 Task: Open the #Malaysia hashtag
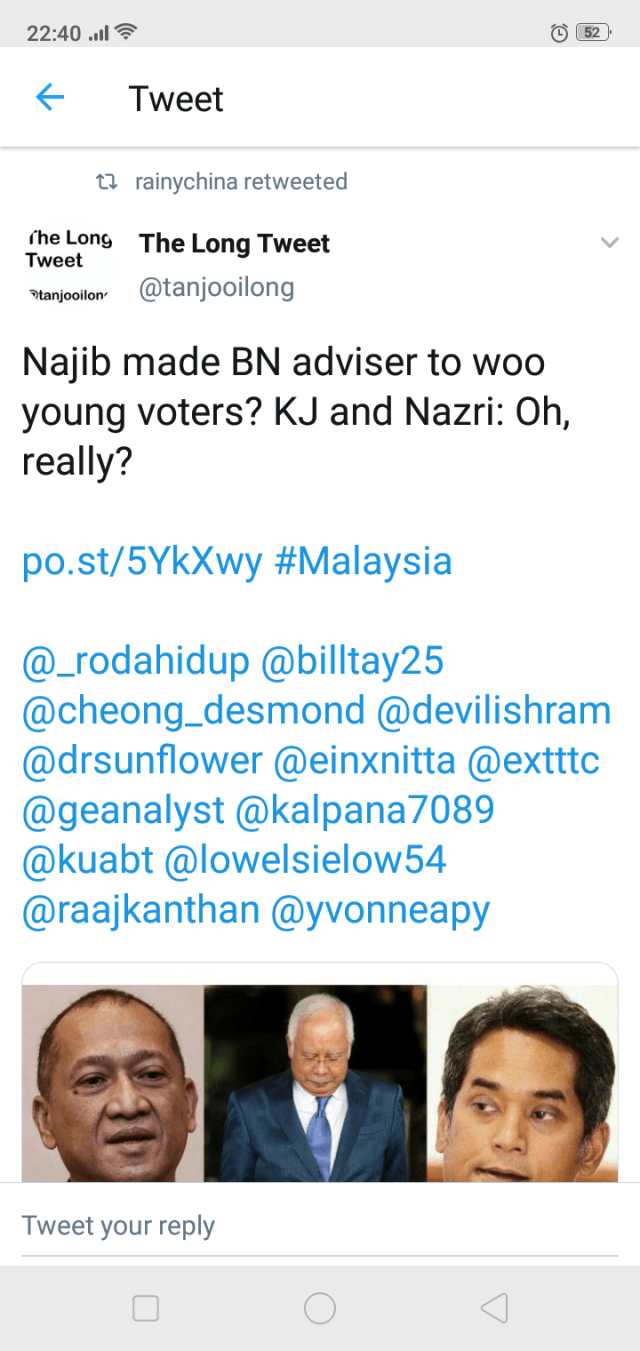pos(362,561)
